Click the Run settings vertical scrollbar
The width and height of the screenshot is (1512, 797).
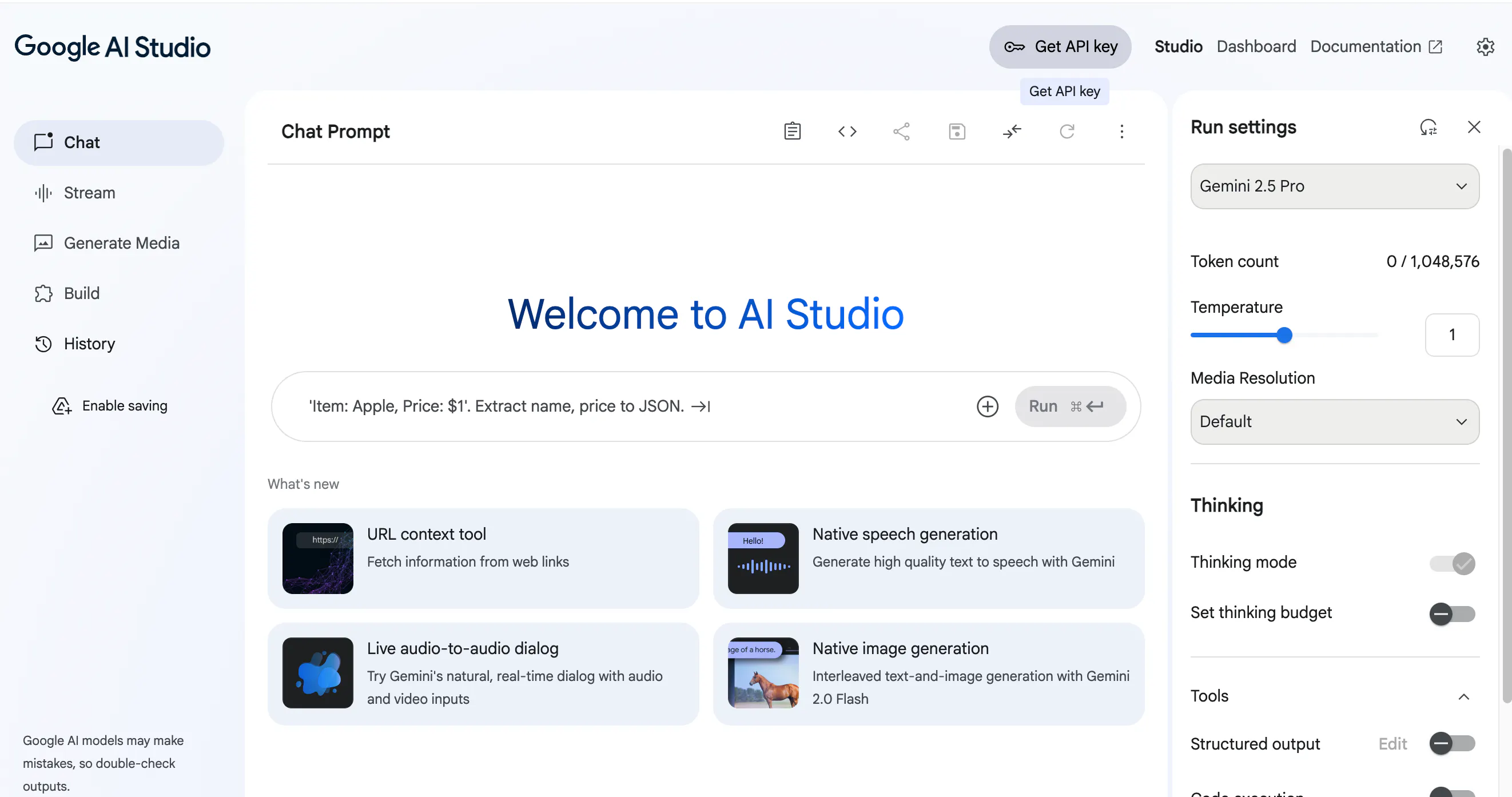(1506, 426)
